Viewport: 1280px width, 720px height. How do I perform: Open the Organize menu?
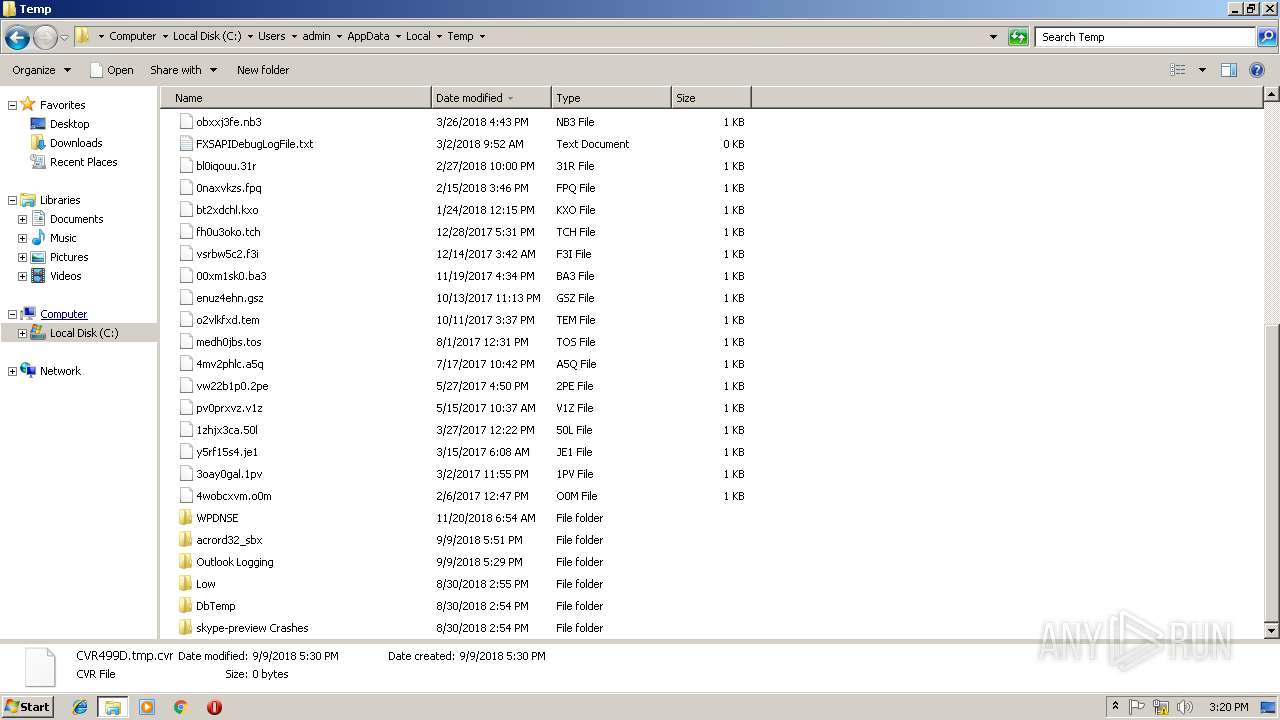(x=41, y=70)
